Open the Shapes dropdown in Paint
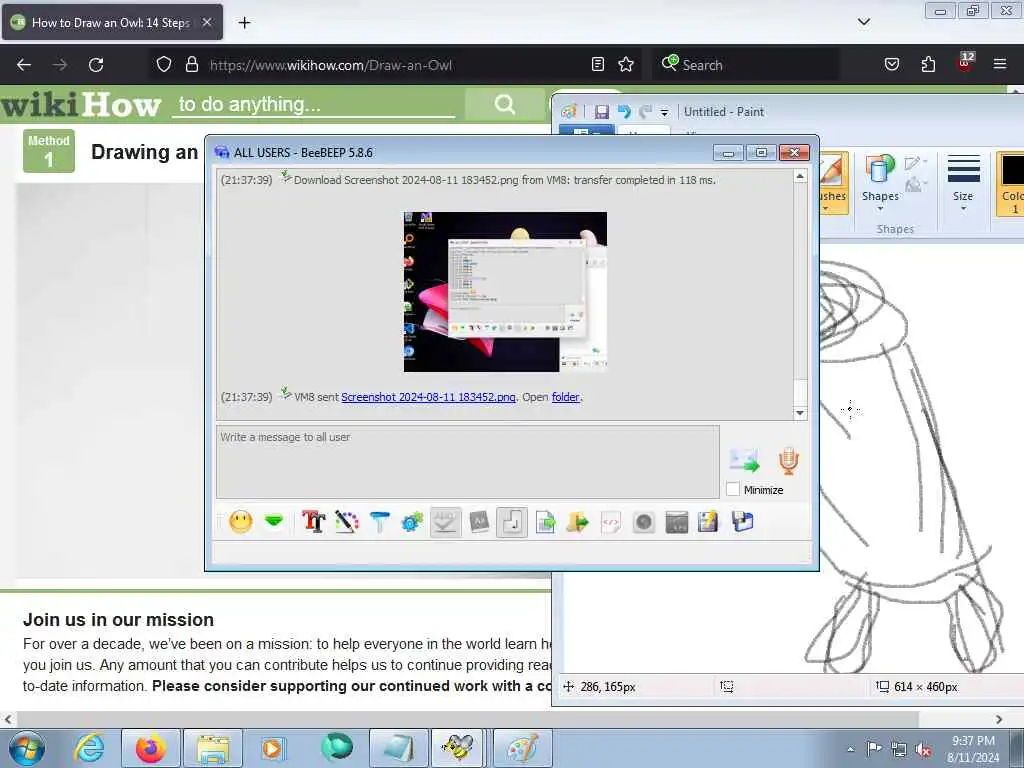 880,184
